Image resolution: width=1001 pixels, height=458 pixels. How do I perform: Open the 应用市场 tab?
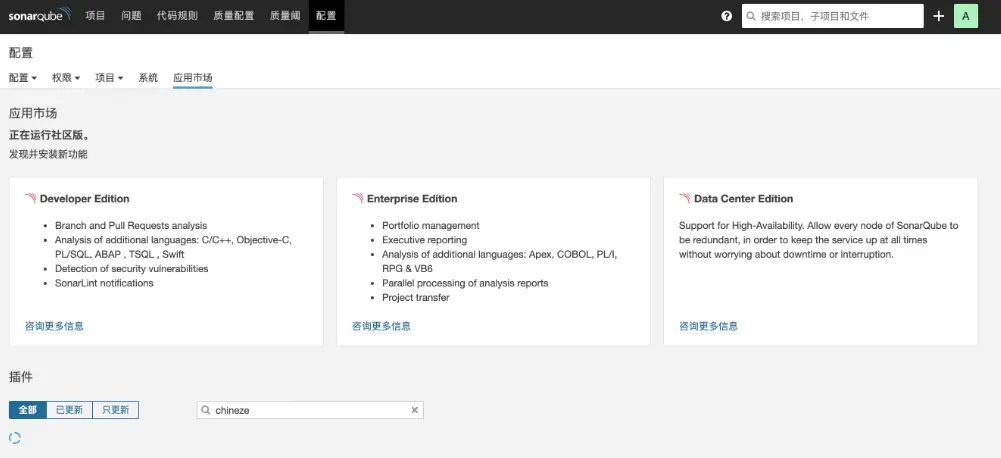point(193,78)
